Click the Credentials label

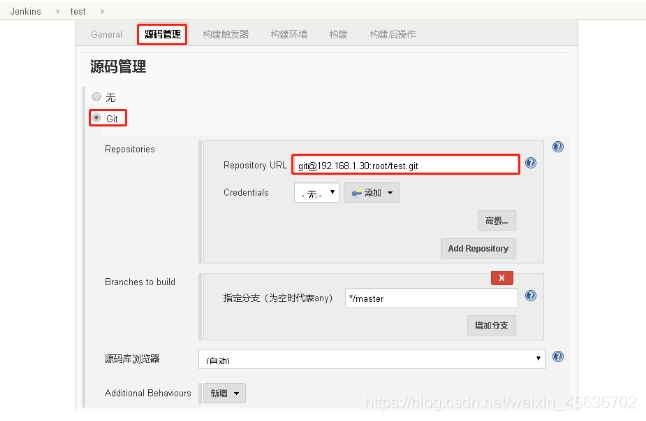[x=246, y=193]
